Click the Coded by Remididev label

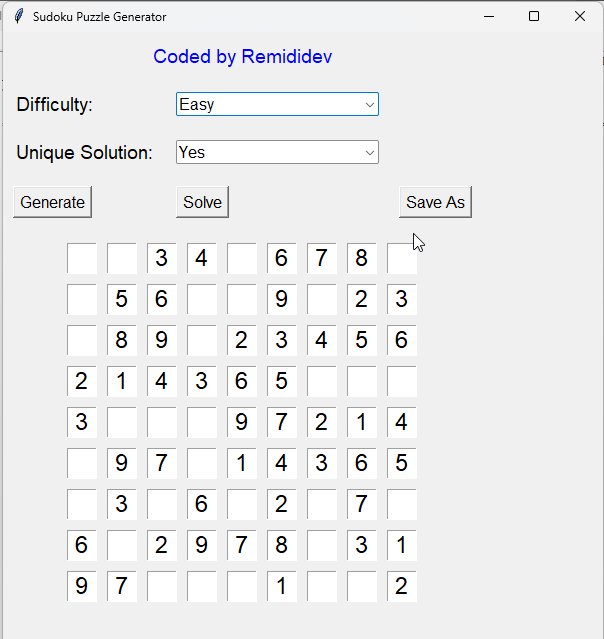click(x=242, y=57)
